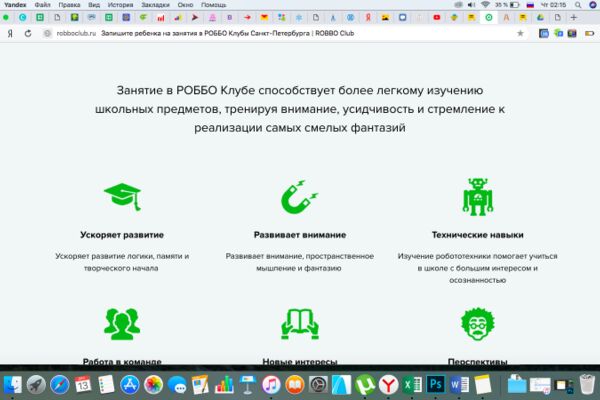Open System Preferences from the Dock
This screenshot has width=600, height=400.
coord(318,384)
